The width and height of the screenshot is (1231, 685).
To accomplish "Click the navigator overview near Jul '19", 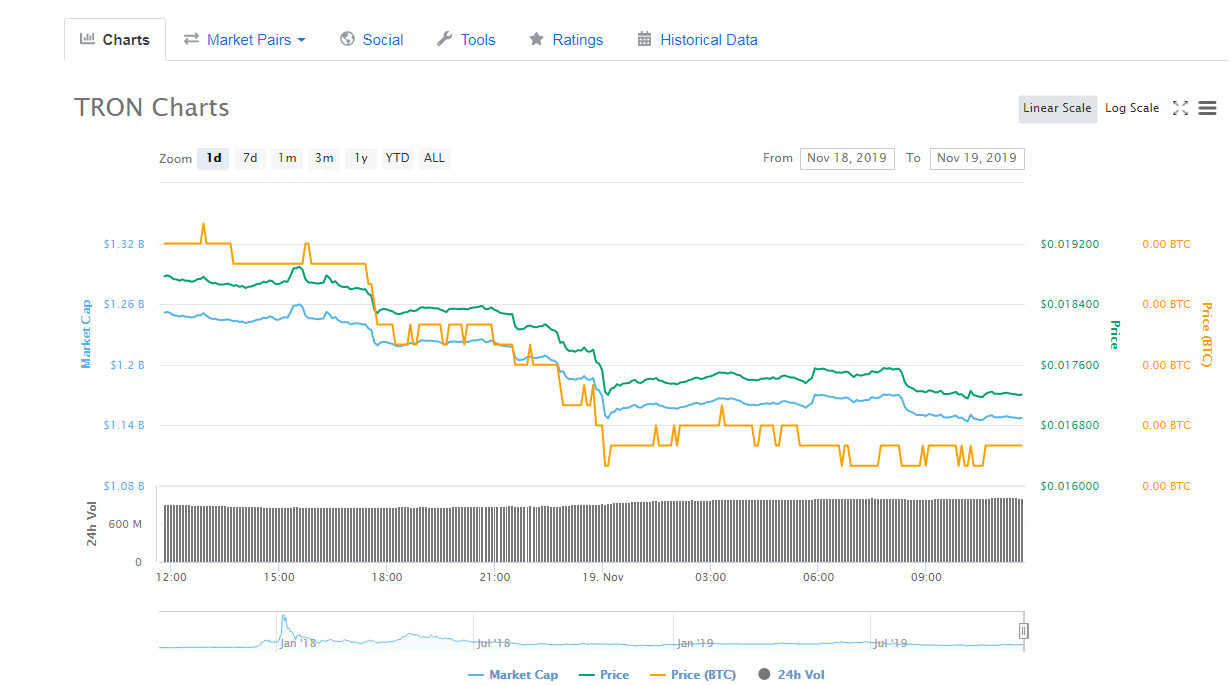I will [x=889, y=643].
